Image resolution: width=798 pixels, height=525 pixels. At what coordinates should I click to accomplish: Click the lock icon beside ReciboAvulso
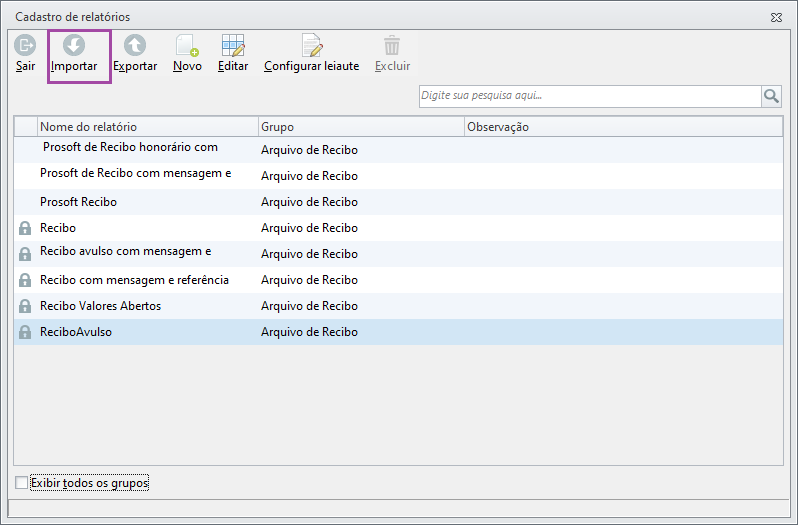[x=25, y=332]
